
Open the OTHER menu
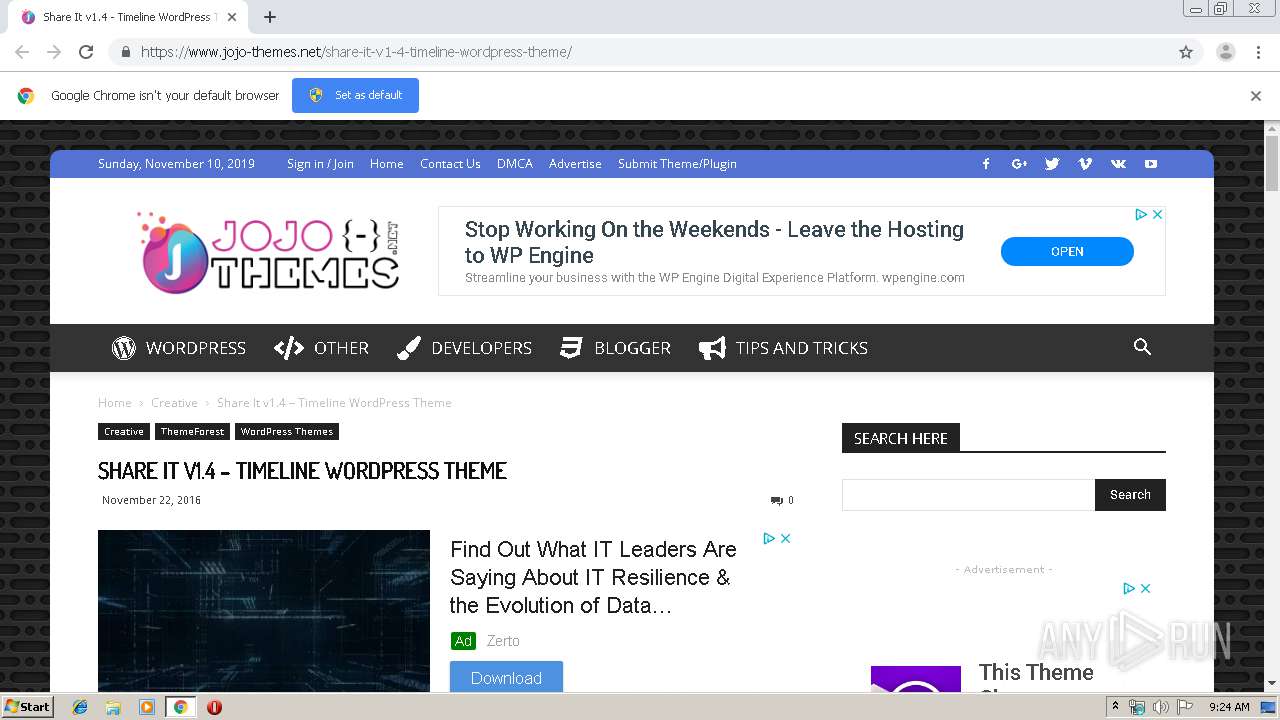click(321, 348)
